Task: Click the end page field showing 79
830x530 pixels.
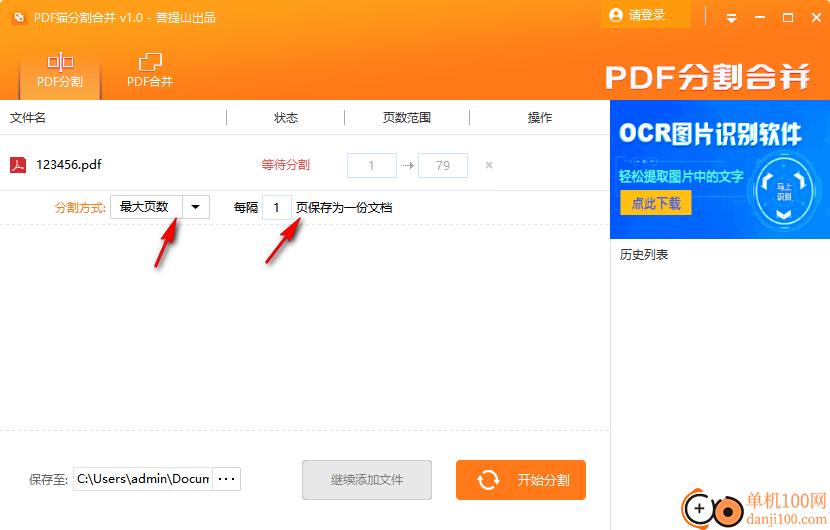Action: 443,165
